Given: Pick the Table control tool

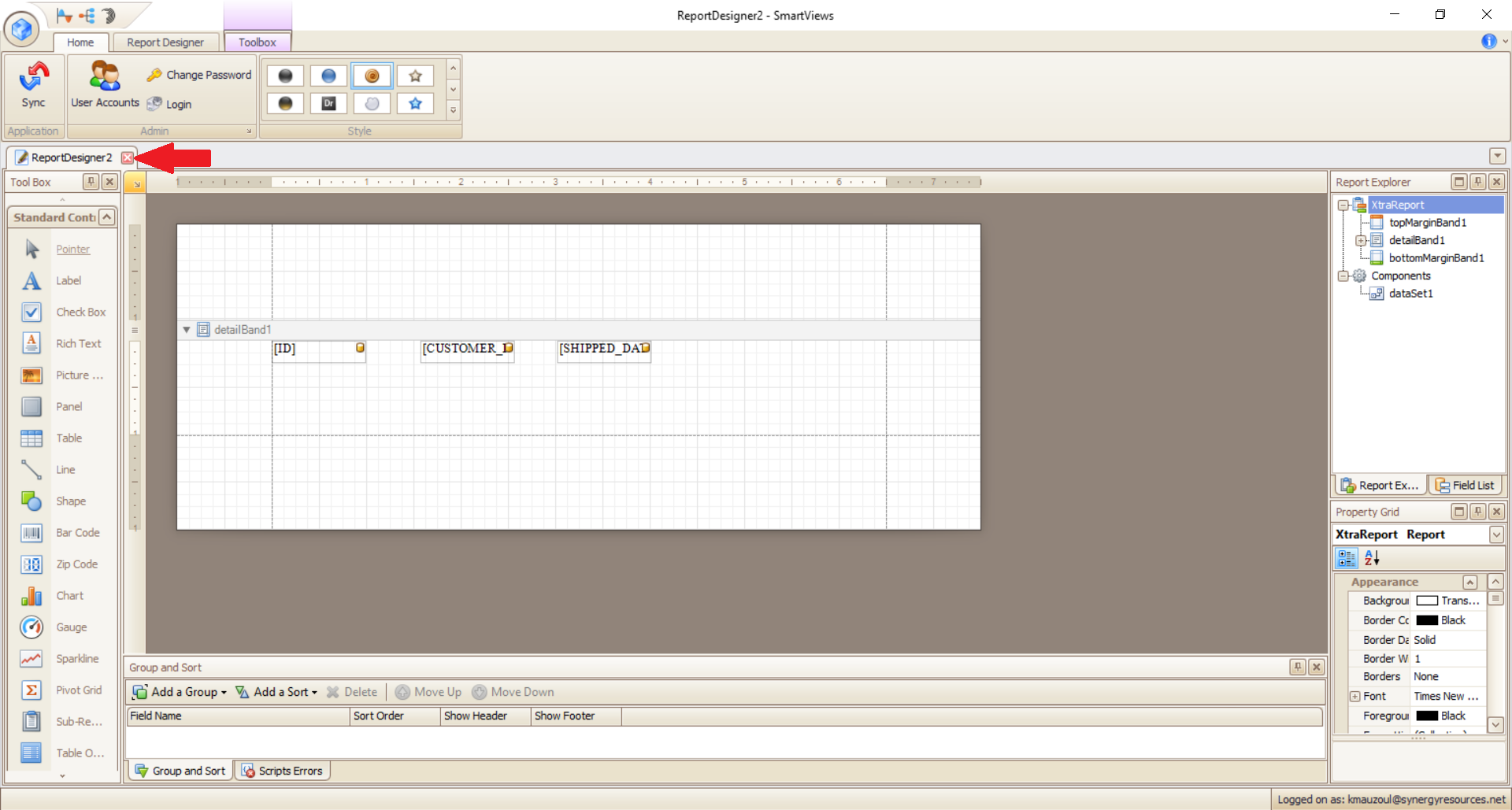Looking at the screenshot, I should [x=63, y=438].
